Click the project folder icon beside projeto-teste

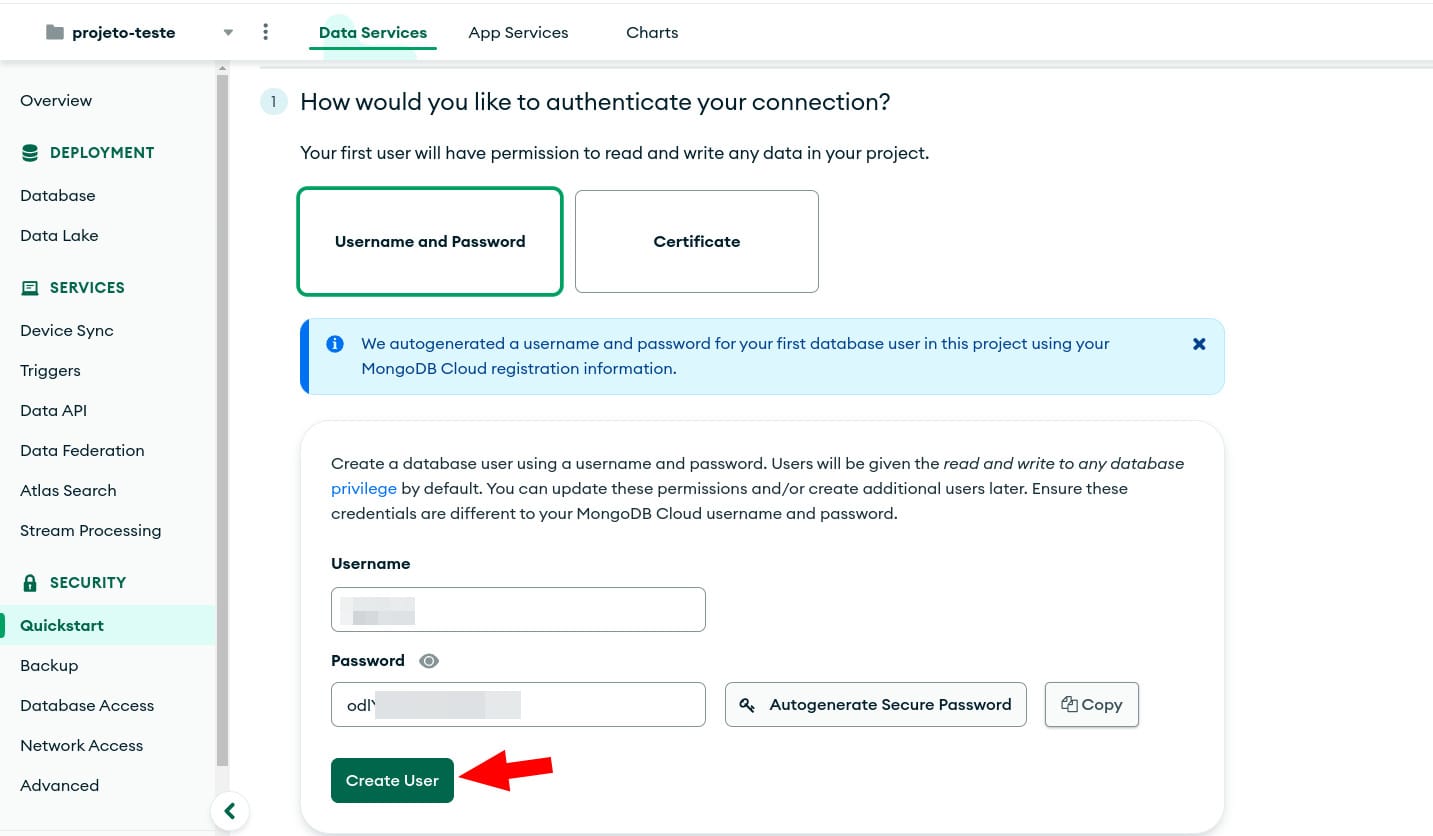point(55,32)
